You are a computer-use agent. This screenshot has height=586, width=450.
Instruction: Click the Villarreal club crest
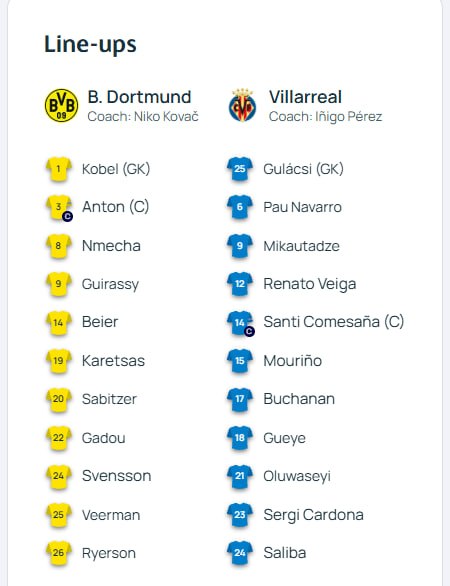pyautogui.click(x=242, y=105)
